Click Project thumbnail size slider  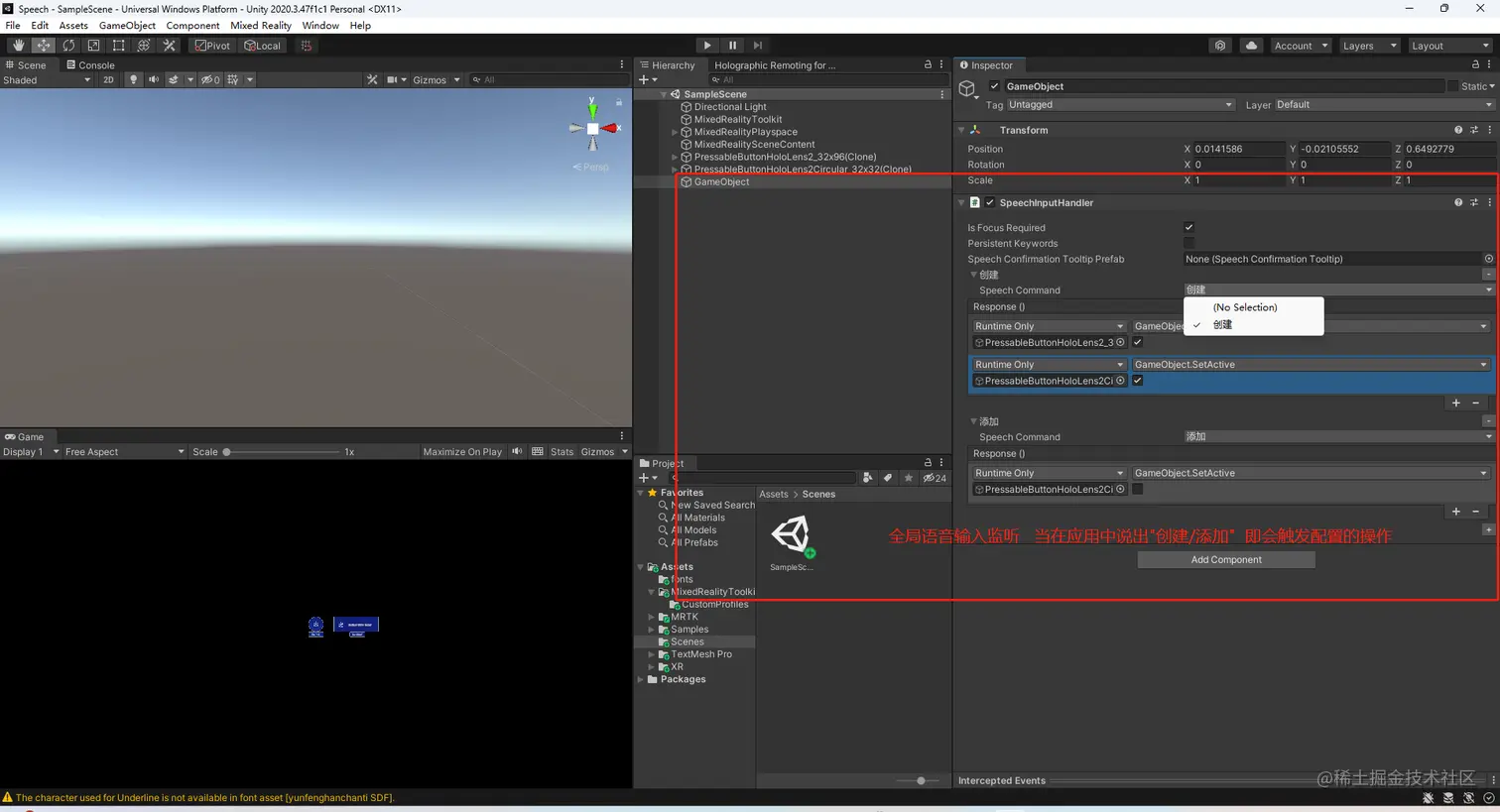tap(921, 781)
